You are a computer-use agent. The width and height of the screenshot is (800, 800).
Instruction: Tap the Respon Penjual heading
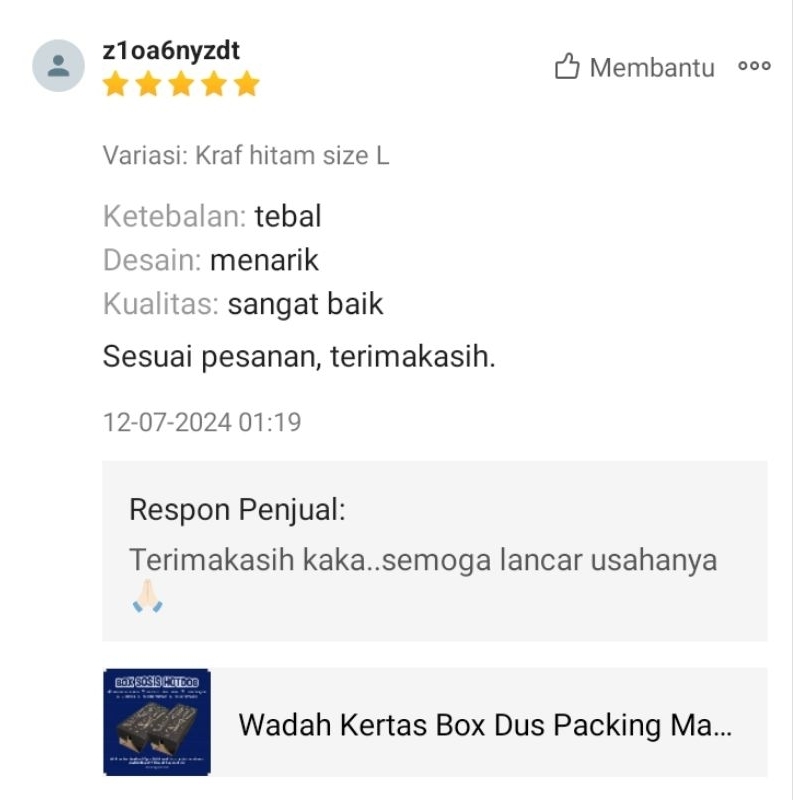point(237,510)
